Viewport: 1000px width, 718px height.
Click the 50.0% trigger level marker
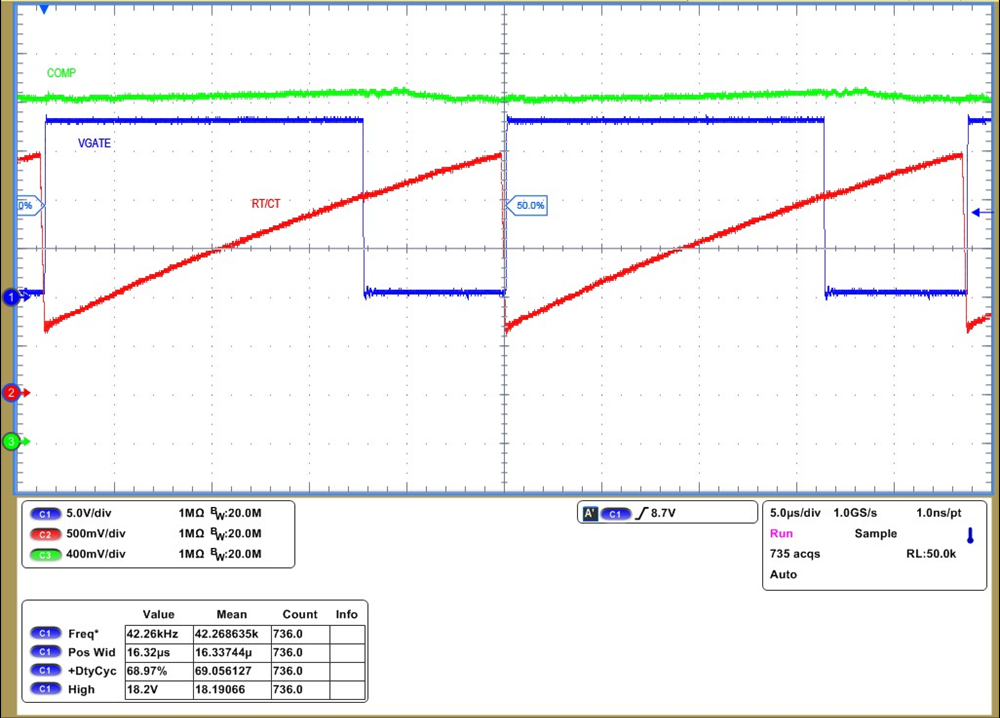(x=528, y=205)
